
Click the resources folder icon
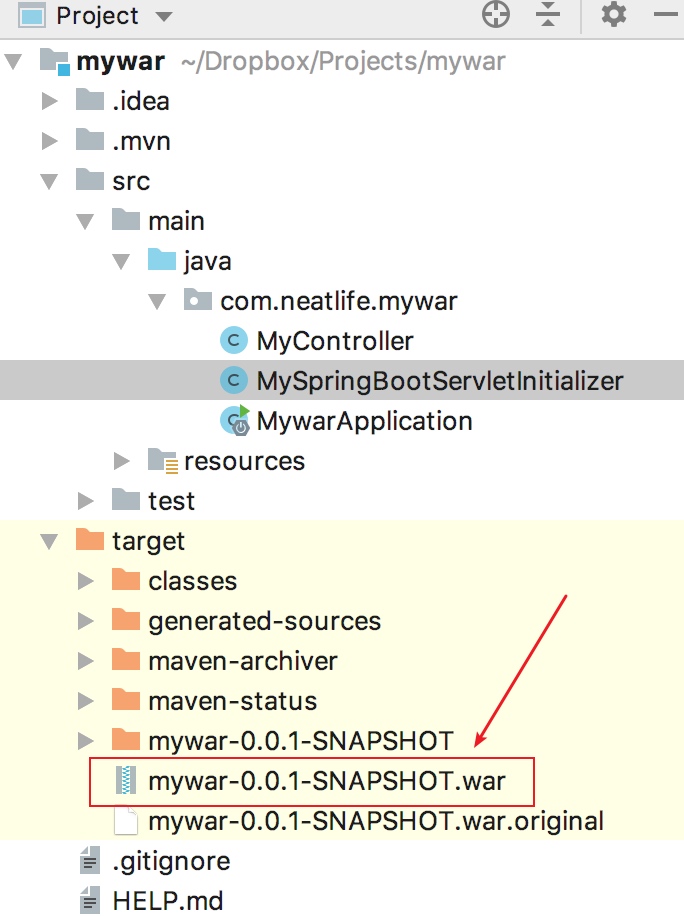tap(162, 460)
